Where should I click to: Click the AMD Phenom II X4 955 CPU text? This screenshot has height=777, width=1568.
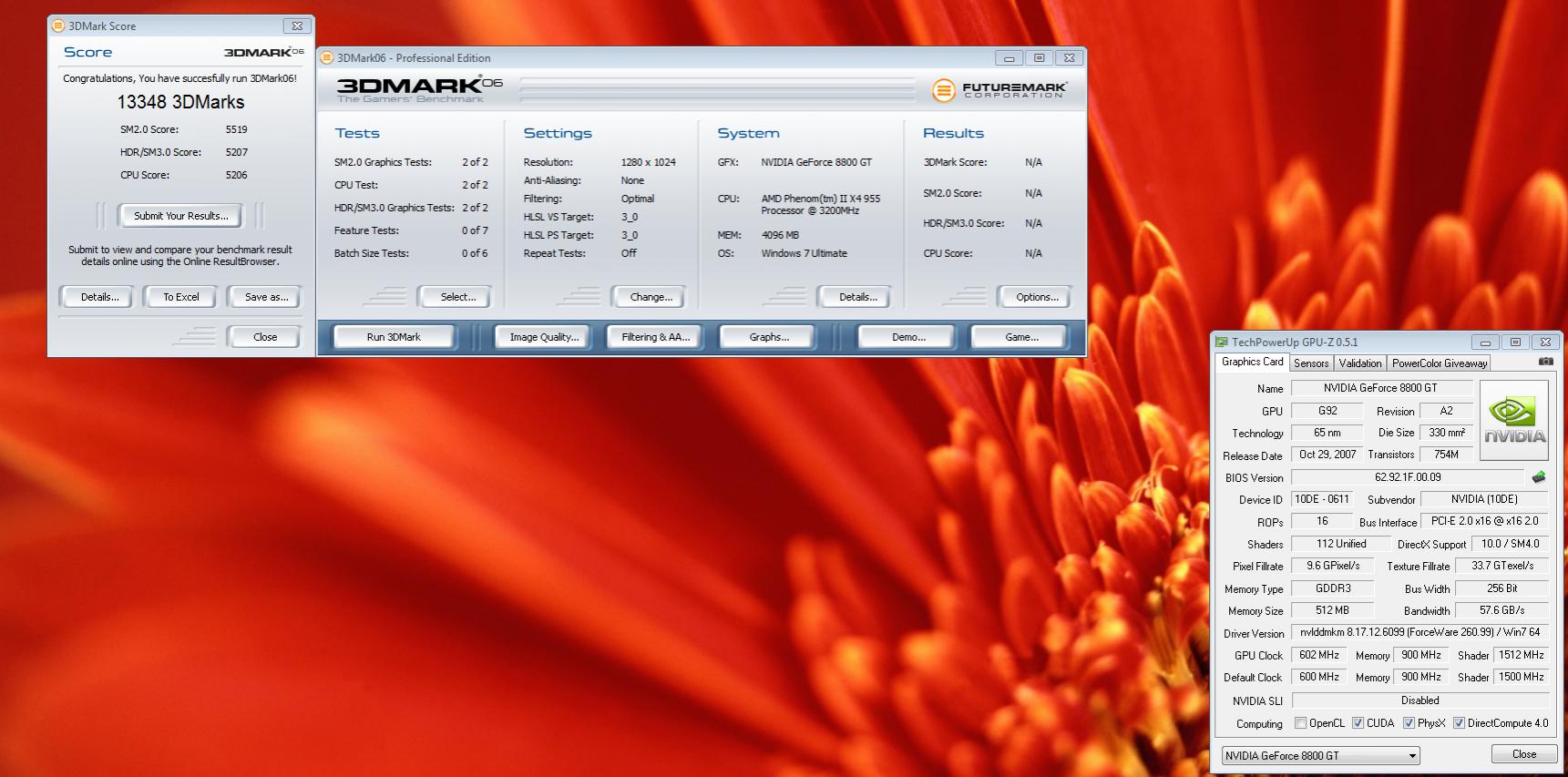pos(820,204)
